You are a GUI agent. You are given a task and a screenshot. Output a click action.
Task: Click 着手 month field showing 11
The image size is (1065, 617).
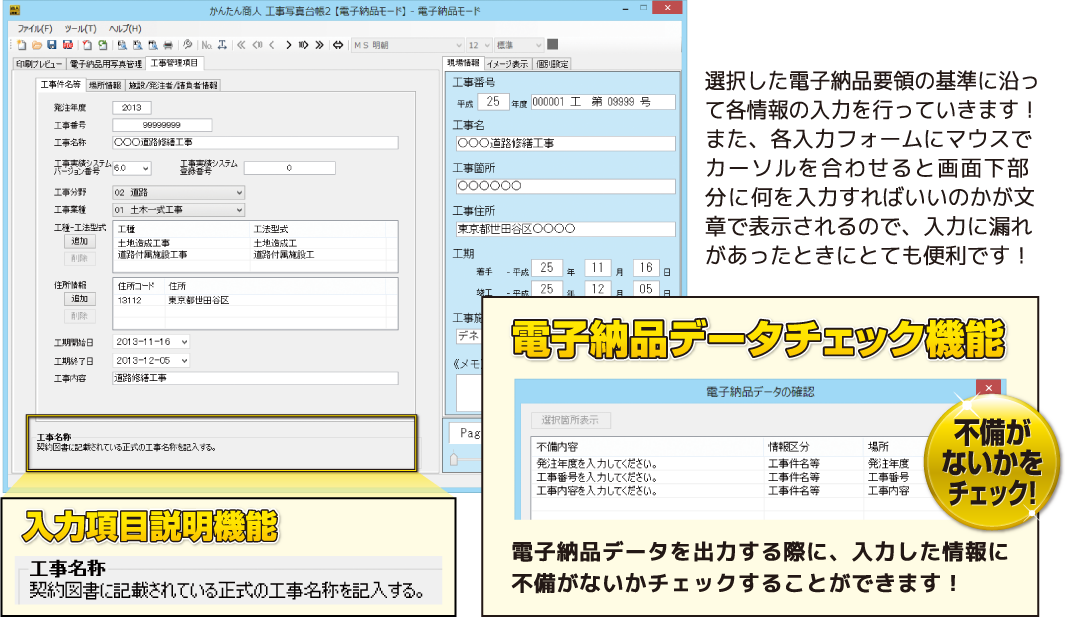coord(597,268)
